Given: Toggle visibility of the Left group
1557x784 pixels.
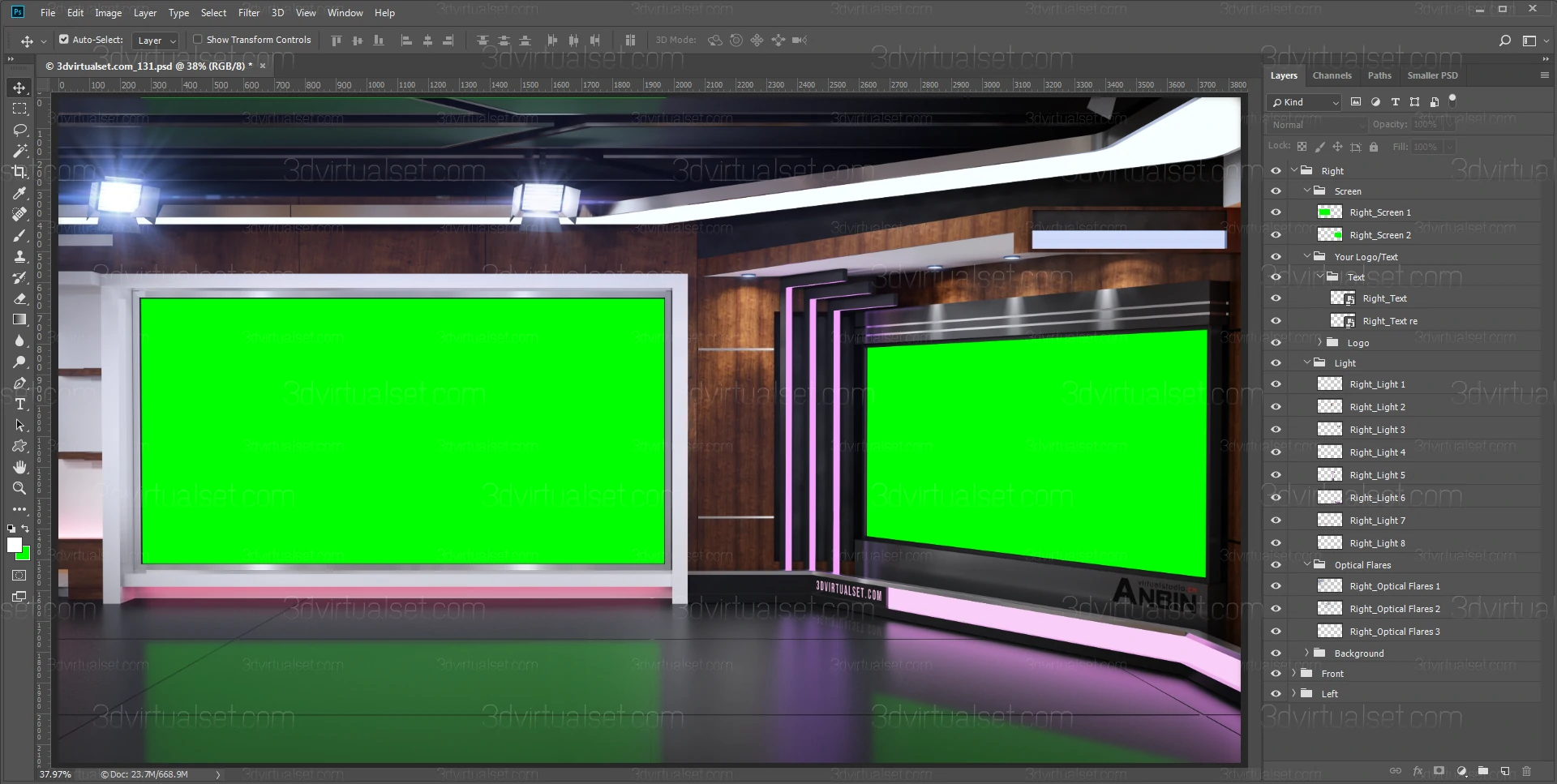Looking at the screenshot, I should tap(1276, 694).
